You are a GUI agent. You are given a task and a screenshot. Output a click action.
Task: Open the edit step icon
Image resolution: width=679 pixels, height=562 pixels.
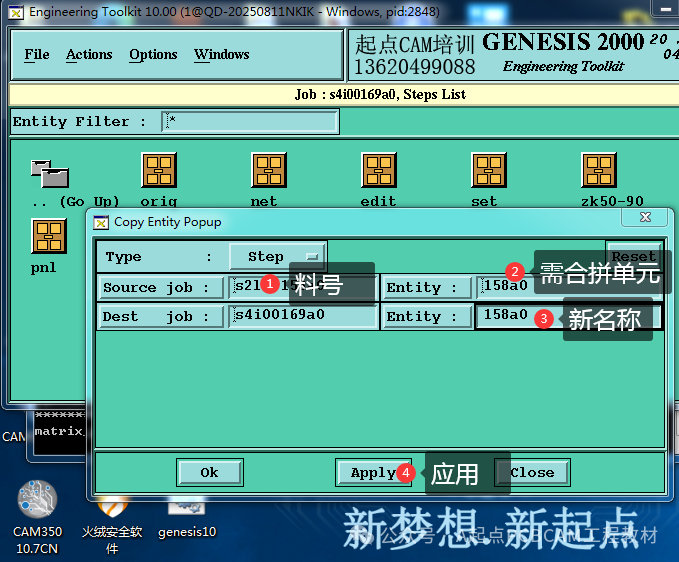379,170
